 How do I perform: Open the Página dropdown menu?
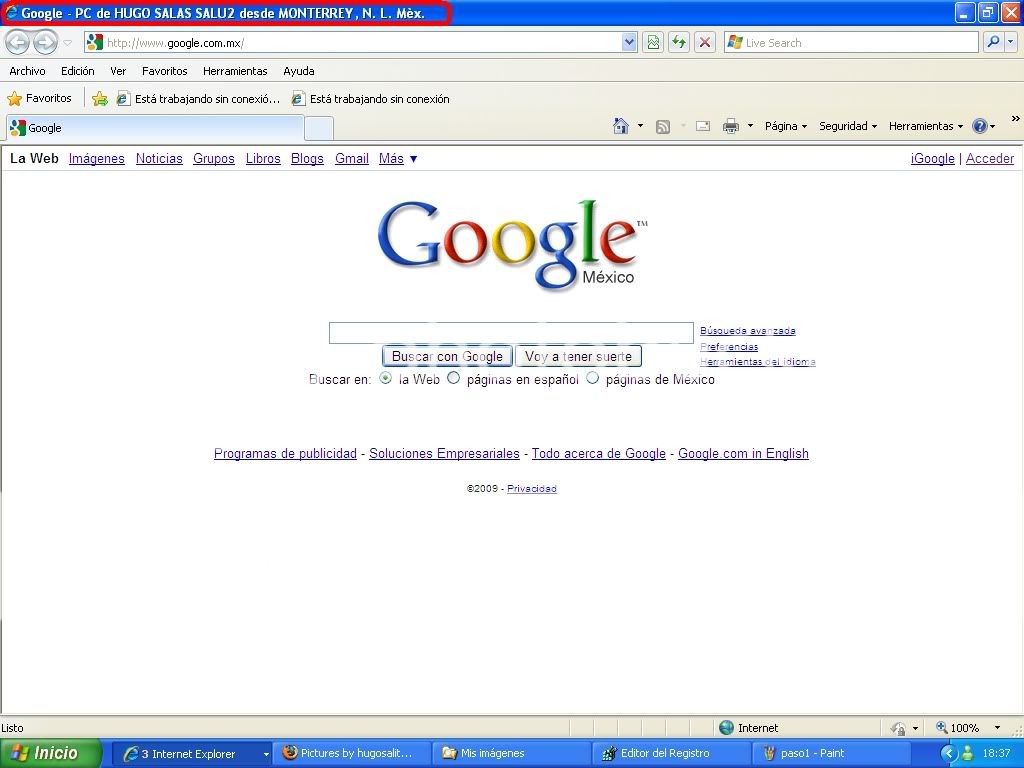click(786, 126)
